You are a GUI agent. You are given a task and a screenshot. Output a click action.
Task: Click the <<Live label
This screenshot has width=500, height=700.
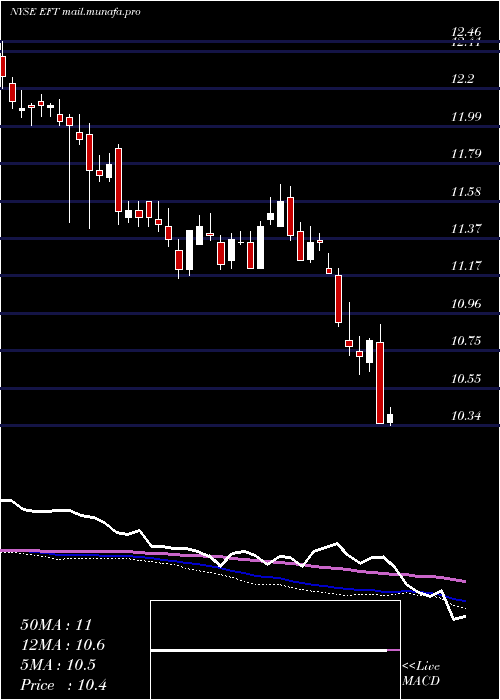pos(421,667)
